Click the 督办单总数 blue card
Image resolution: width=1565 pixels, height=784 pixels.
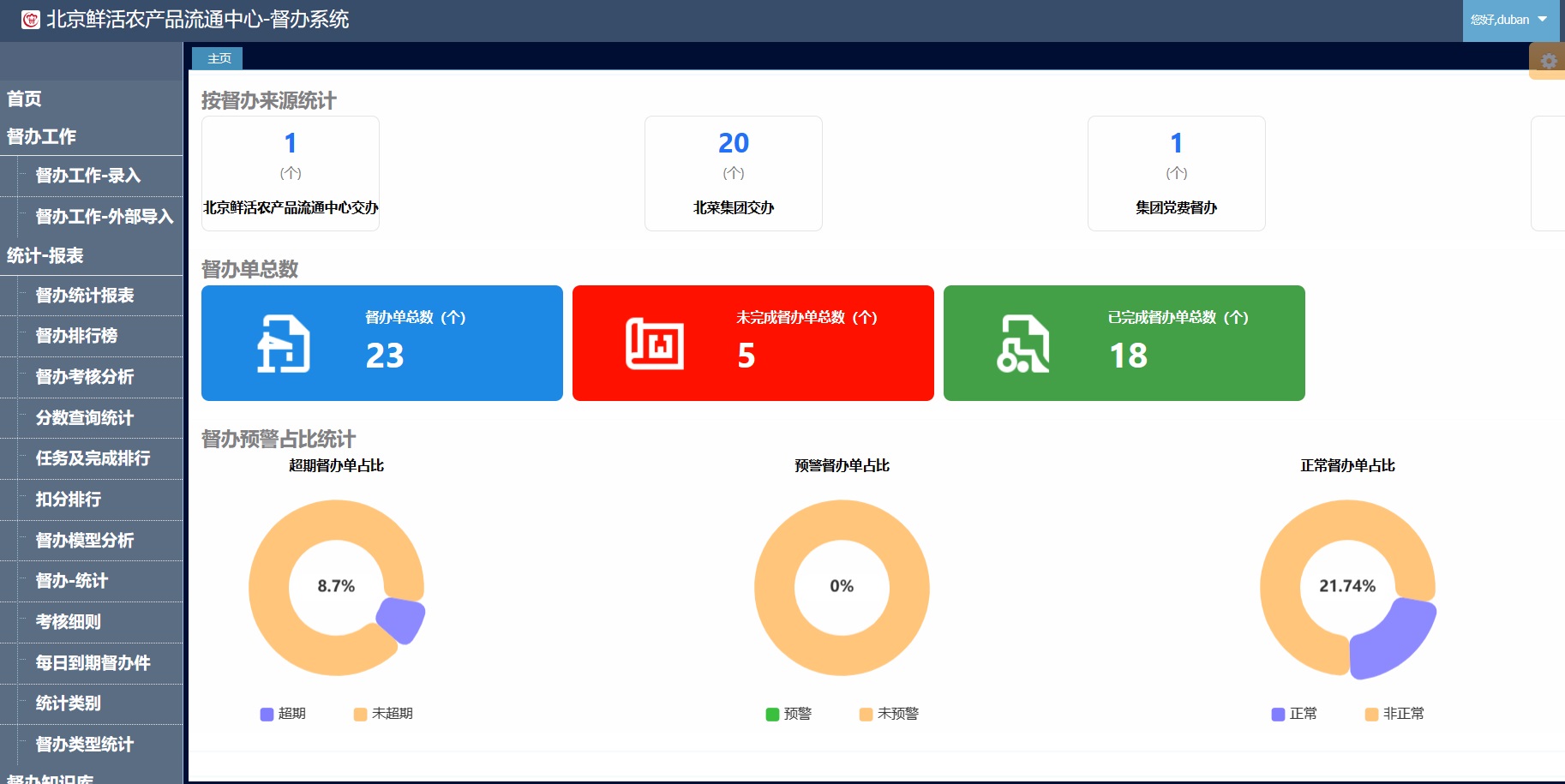point(382,343)
